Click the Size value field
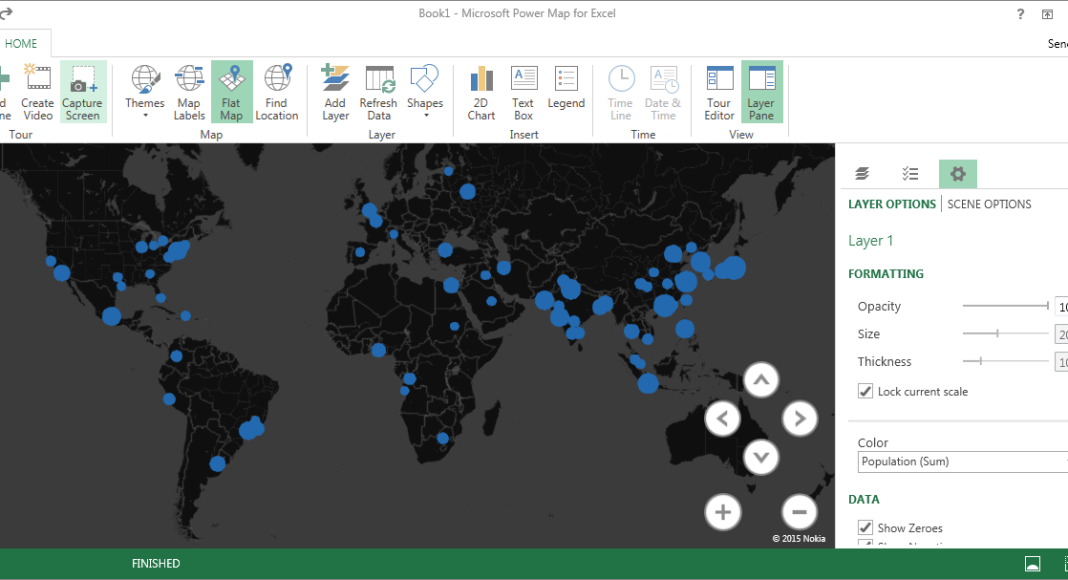 tap(1061, 334)
